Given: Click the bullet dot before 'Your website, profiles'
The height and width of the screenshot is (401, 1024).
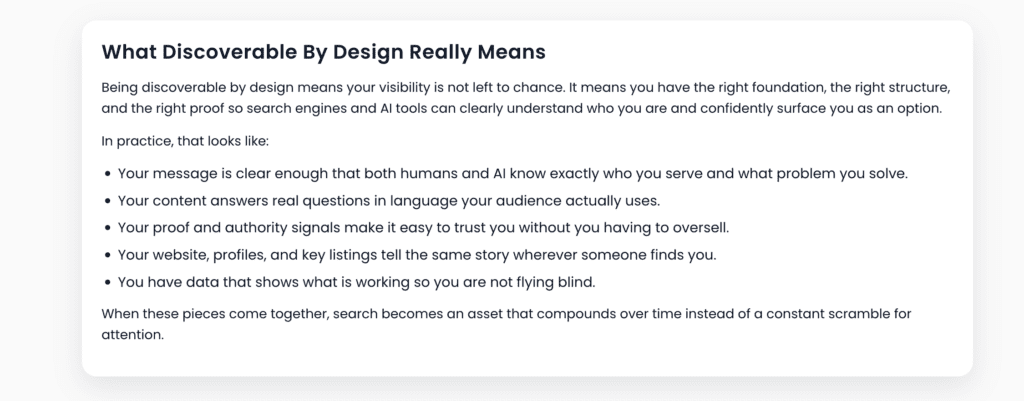Looking at the screenshot, I should point(107,255).
